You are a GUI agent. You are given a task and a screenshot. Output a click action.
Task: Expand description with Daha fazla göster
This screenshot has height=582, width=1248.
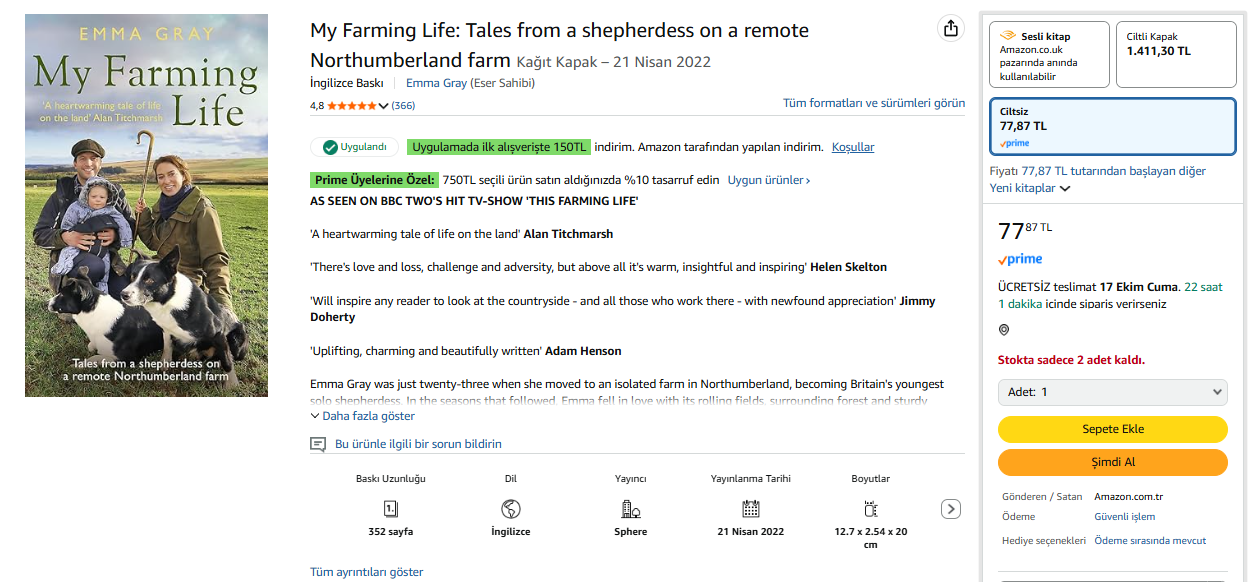(x=362, y=416)
